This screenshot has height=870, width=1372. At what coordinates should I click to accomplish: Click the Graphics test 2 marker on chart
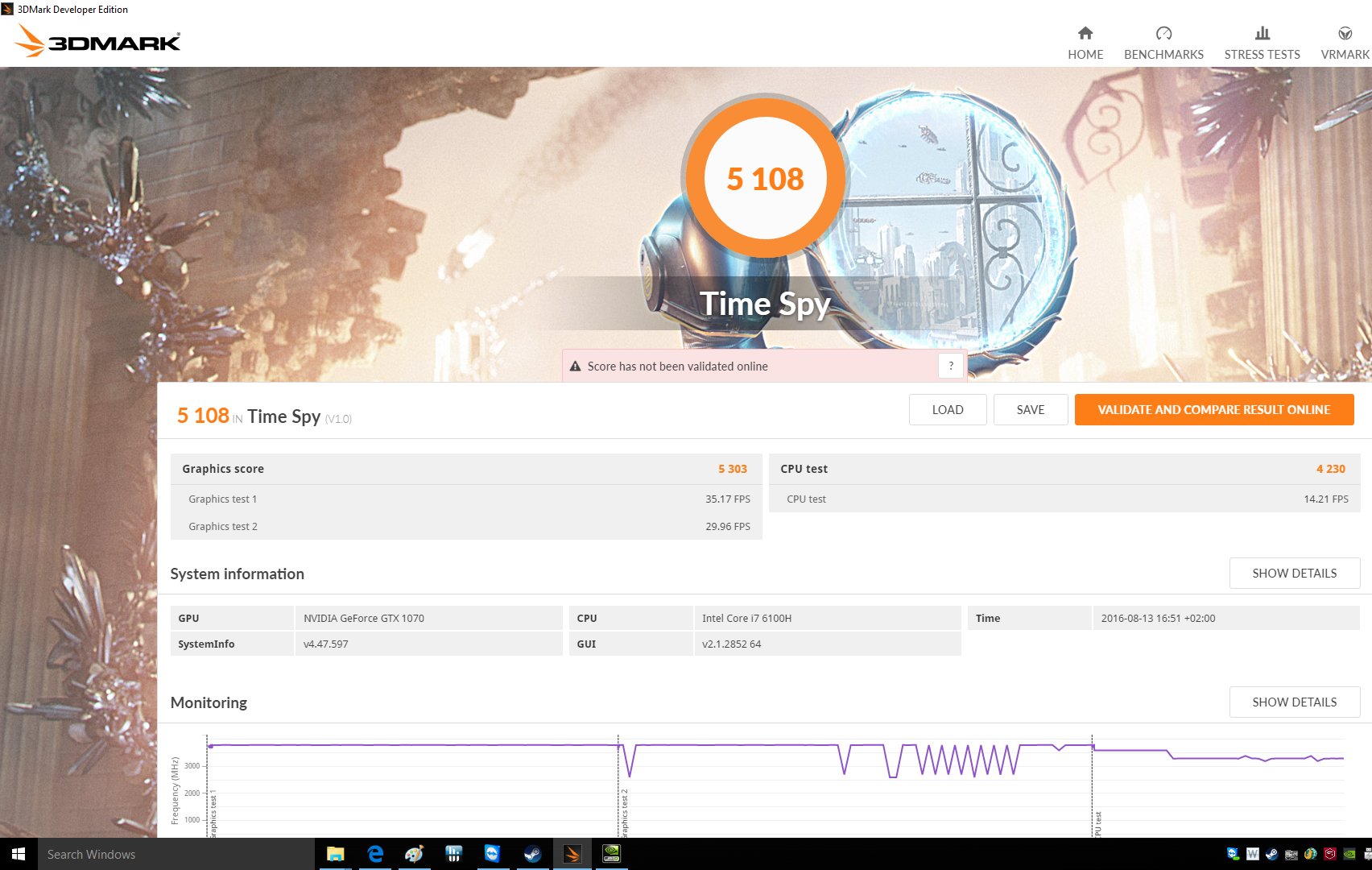point(624,812)
